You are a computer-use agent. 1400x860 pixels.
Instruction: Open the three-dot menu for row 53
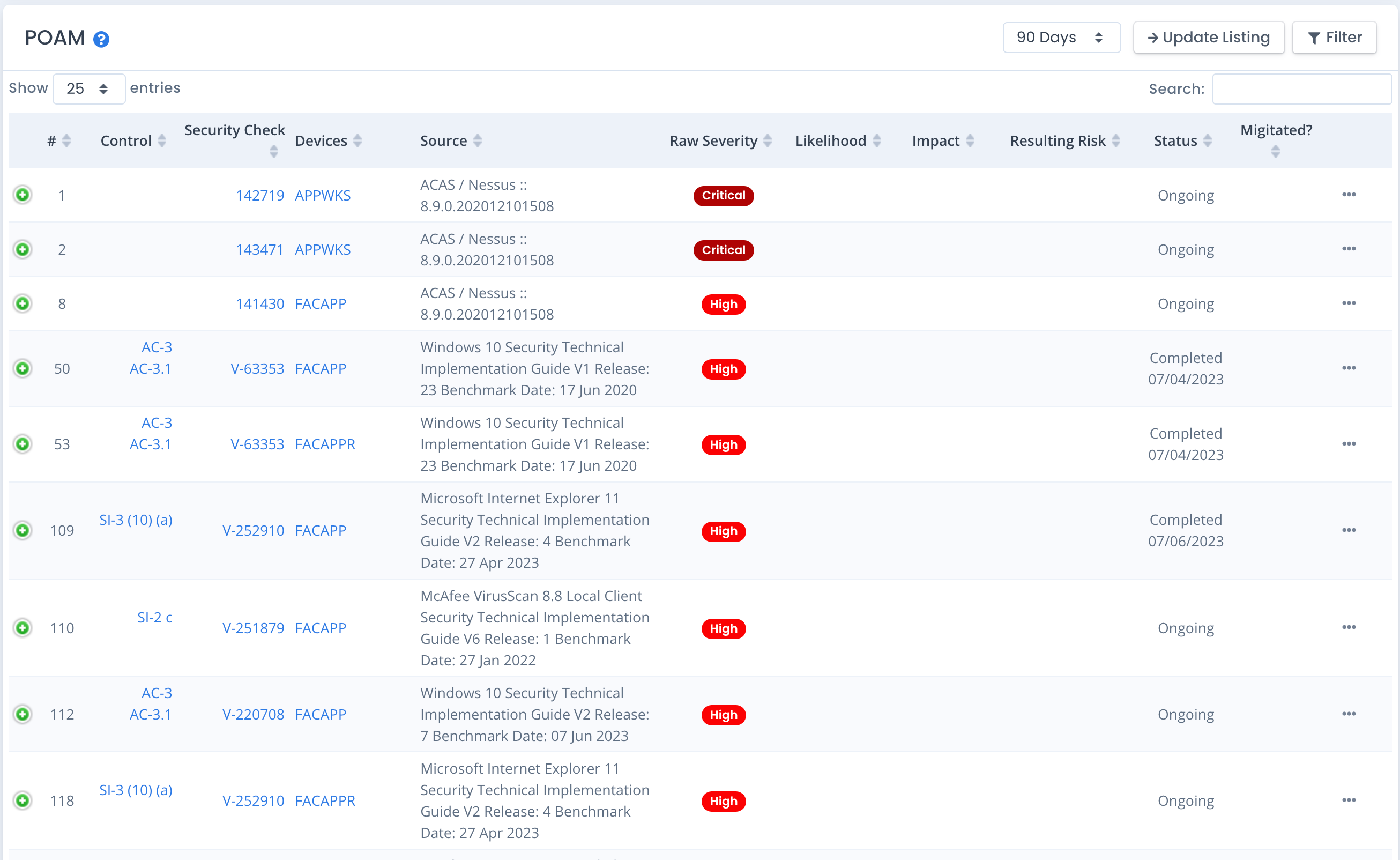pos(1349,443)
